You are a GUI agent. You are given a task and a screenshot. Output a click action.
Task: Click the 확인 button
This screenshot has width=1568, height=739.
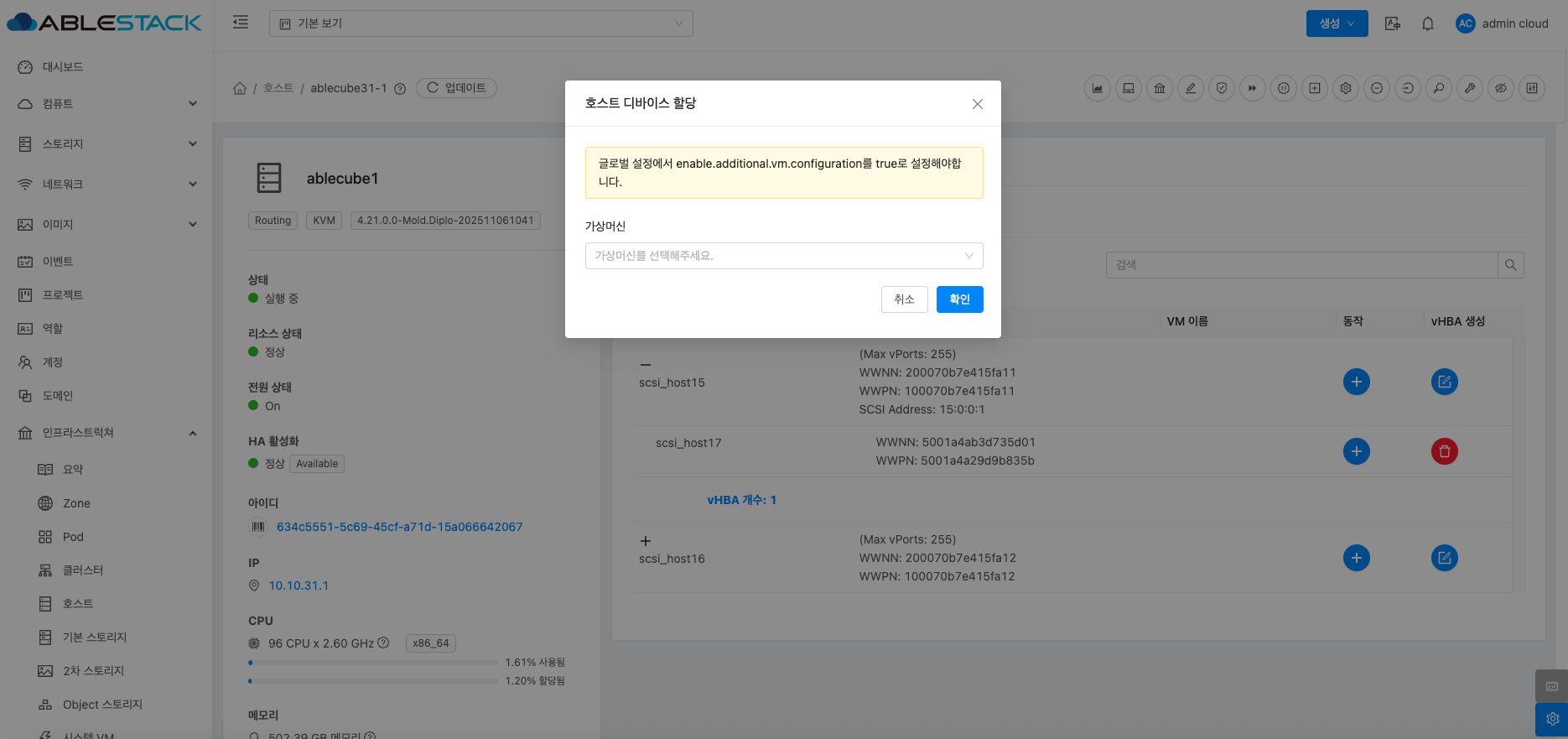[959, 299]
